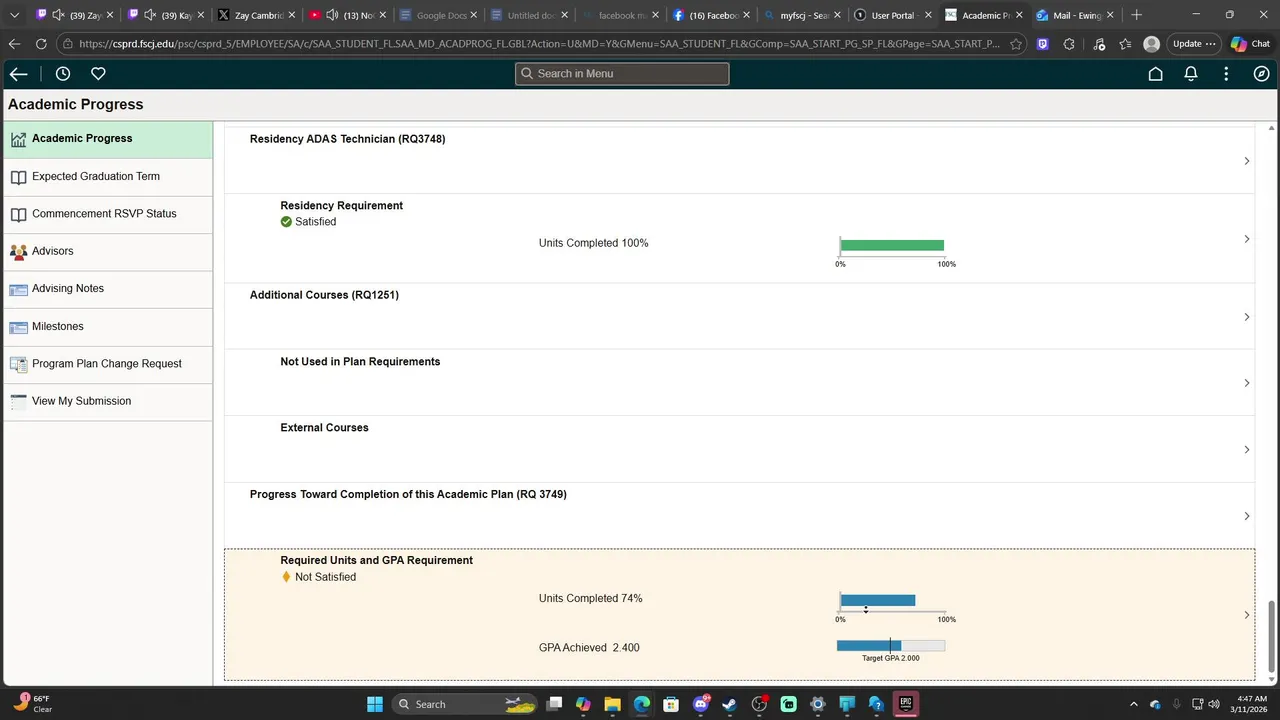The image size is (1280, 720).
Task: Open Commencement RSVP Status in sidebar
Action: tap(108, 214)
